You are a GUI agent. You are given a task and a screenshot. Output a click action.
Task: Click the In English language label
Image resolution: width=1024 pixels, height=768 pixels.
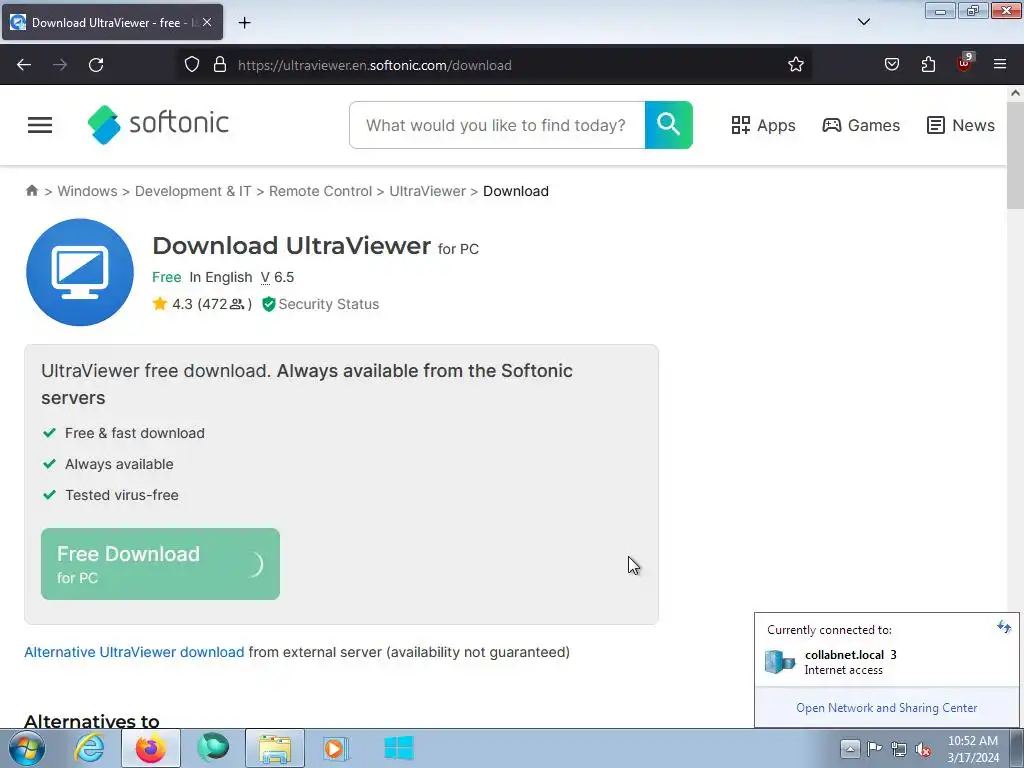point(221,277)
